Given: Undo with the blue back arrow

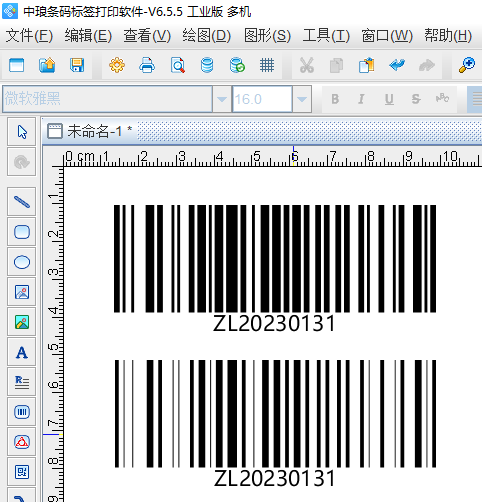Looking at the screenshot, I should click(x=397, y=65).
